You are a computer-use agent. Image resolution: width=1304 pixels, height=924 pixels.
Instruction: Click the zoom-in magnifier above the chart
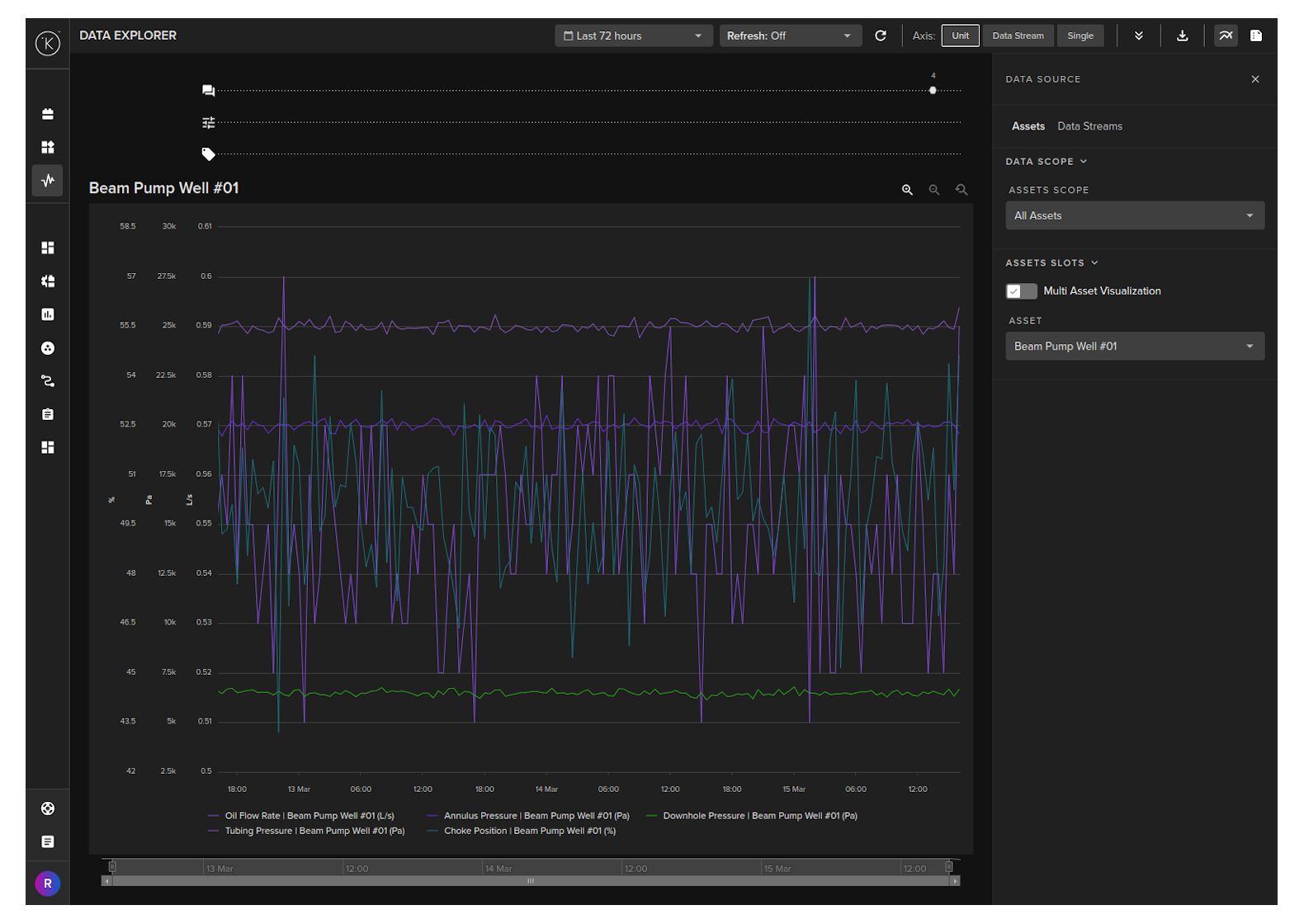tap(907, 190)
